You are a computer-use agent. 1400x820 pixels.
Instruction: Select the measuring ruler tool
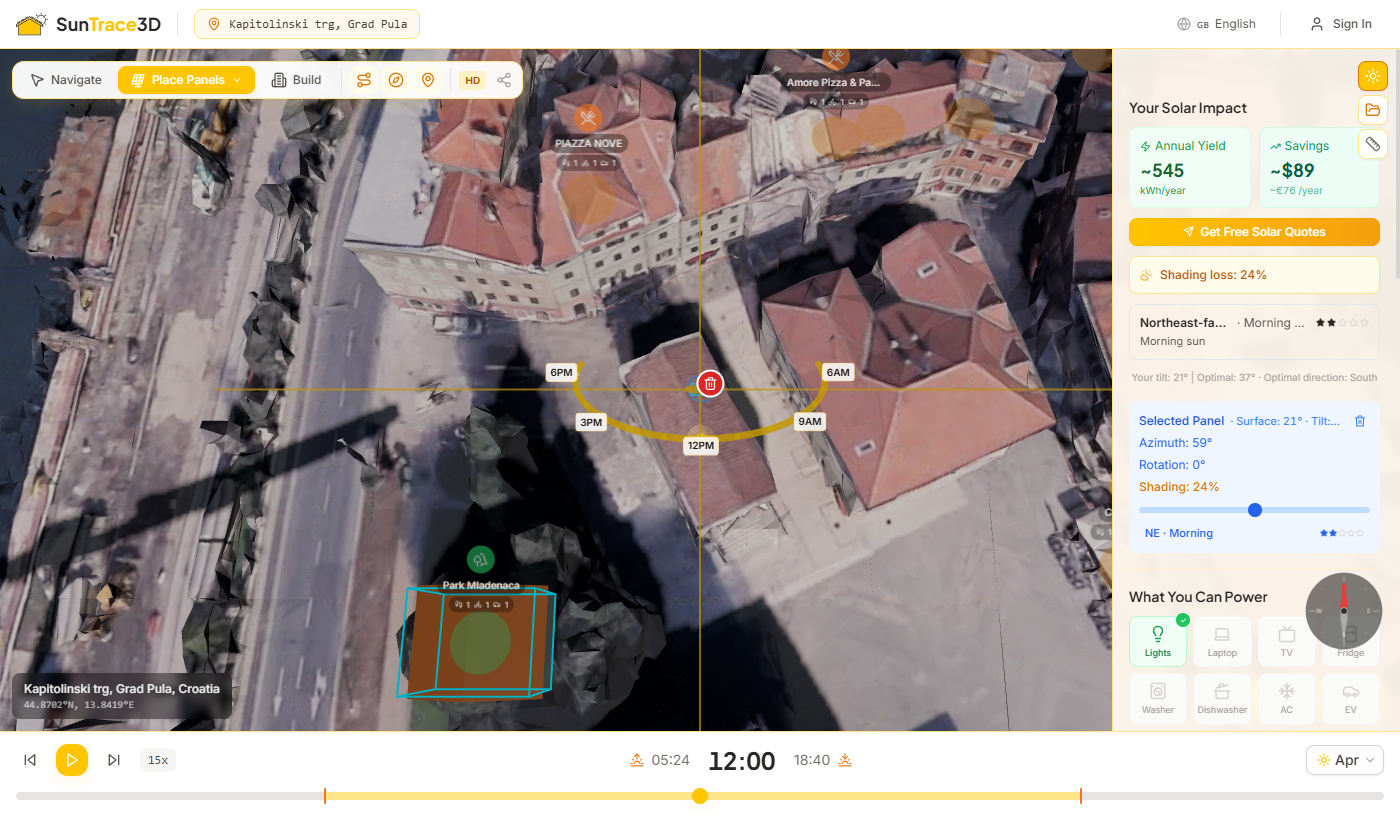tap(1372, 144)
